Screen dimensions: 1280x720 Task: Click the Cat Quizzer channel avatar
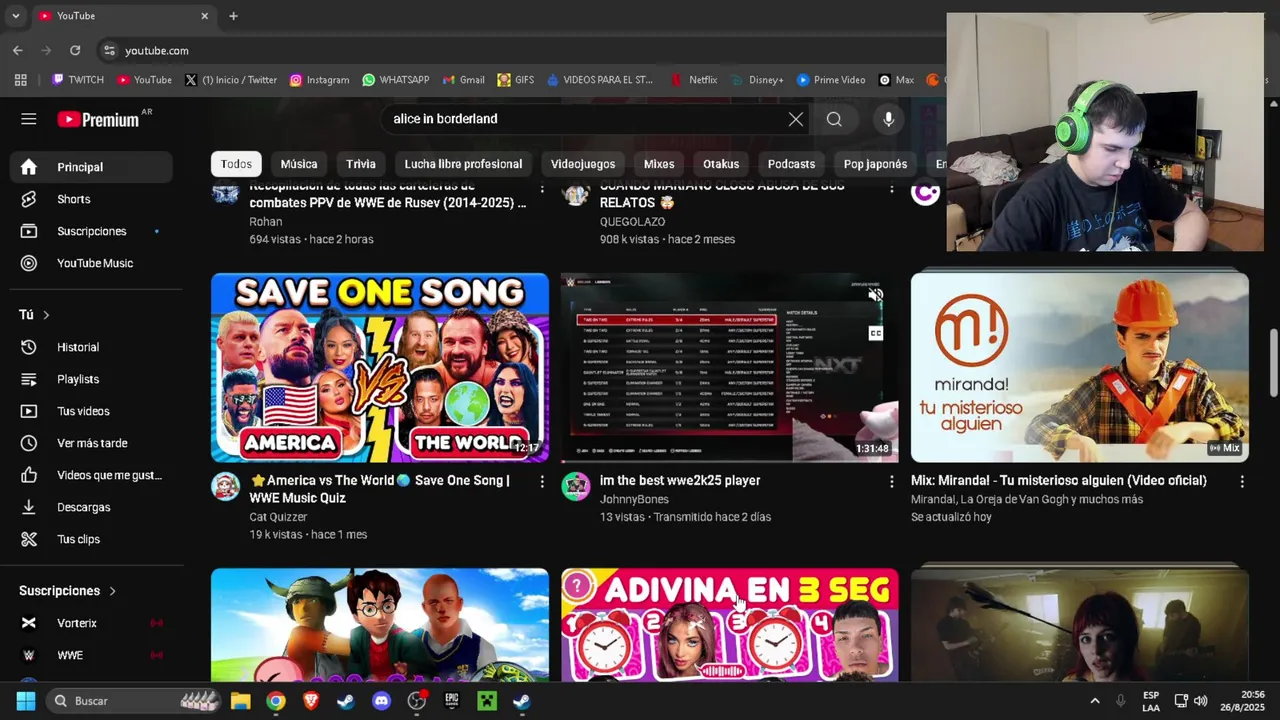[x=226, y=487]
